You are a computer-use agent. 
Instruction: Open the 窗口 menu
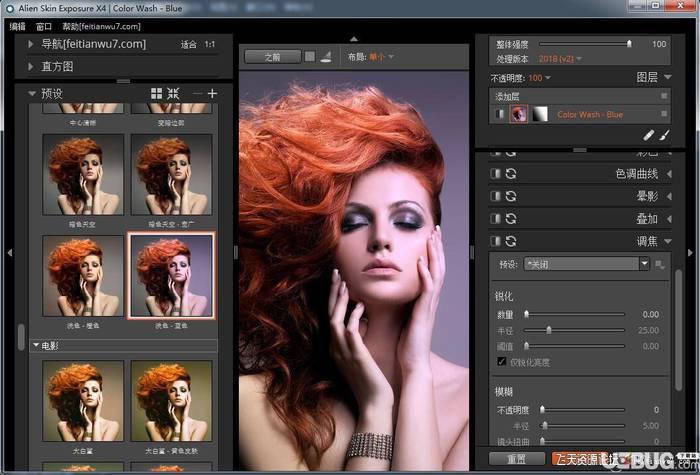44,26
